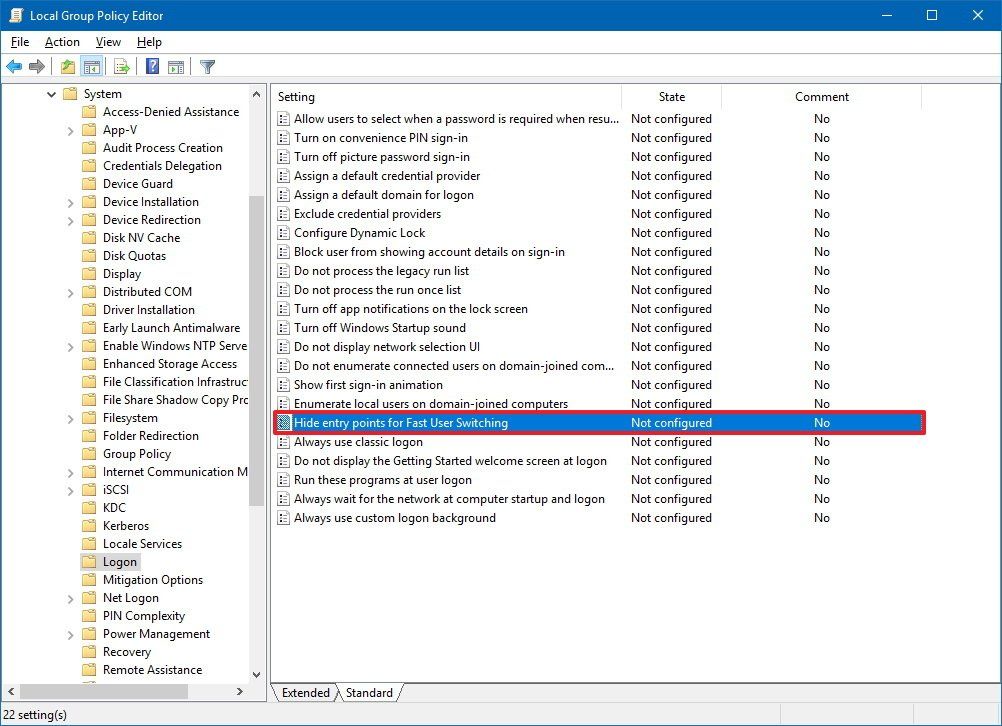Click the Show/Hide Action Pane icon
Screen dimensions: 1002x726
click(176, 66)
